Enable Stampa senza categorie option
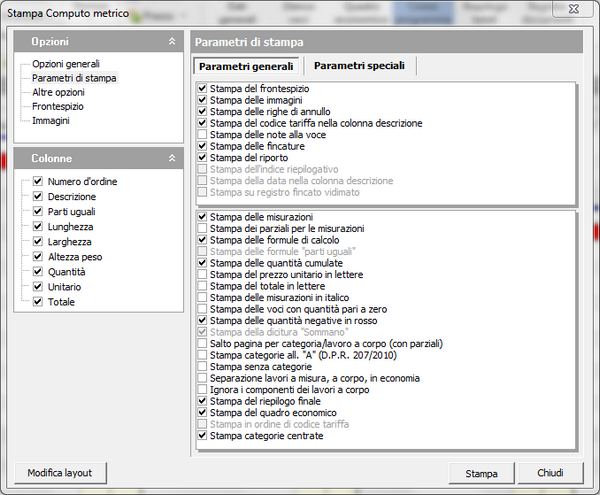This screenshot has width=600, height=495. tap(203, 367)
